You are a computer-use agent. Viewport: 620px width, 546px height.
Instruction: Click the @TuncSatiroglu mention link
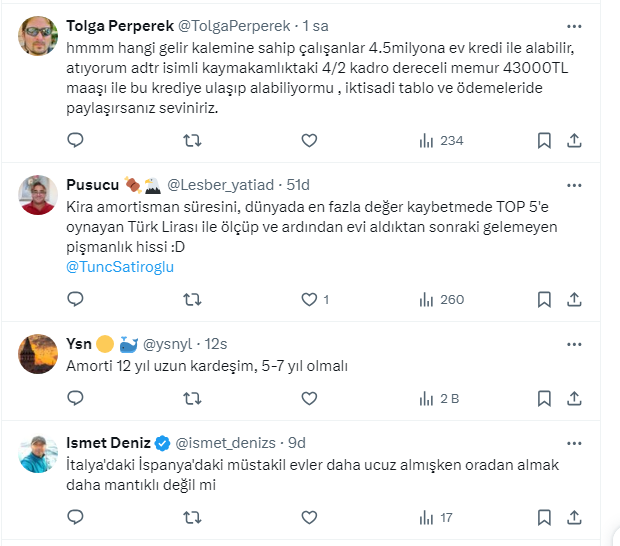click(119, 268)
